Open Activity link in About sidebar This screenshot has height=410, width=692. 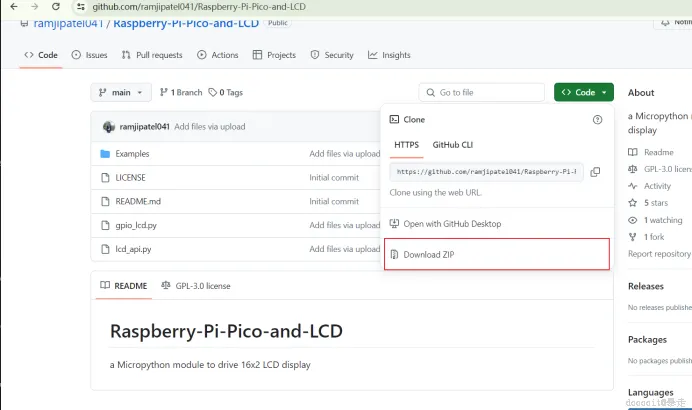pos(650,186)
